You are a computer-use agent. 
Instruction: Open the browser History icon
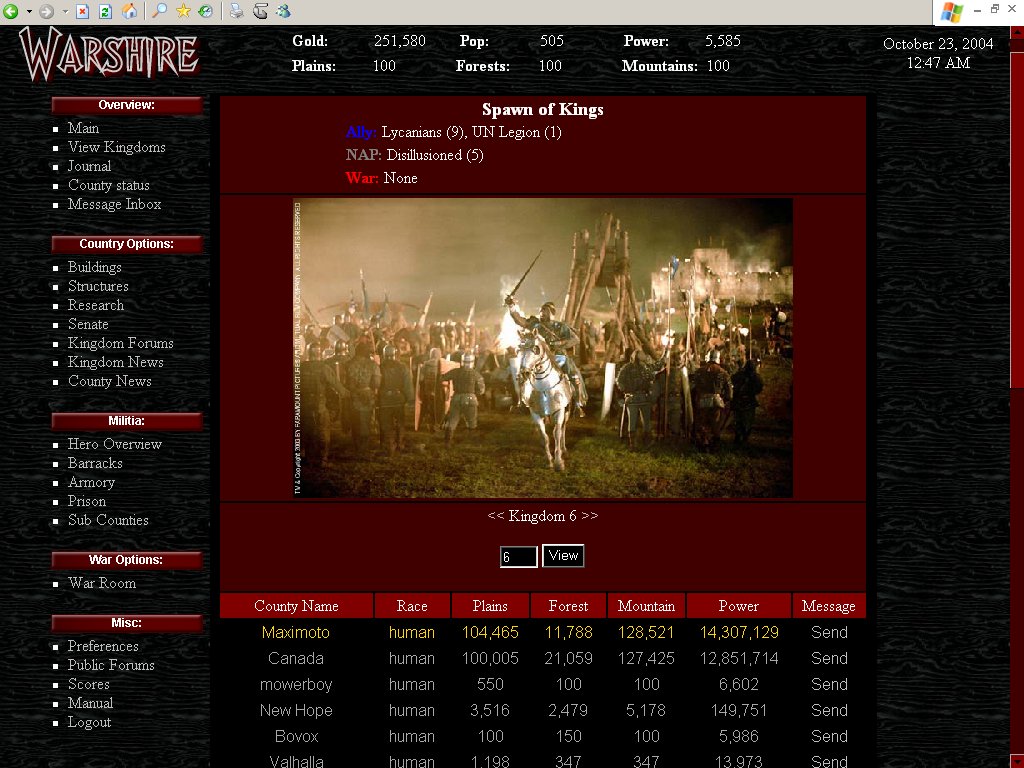point(205,12)
